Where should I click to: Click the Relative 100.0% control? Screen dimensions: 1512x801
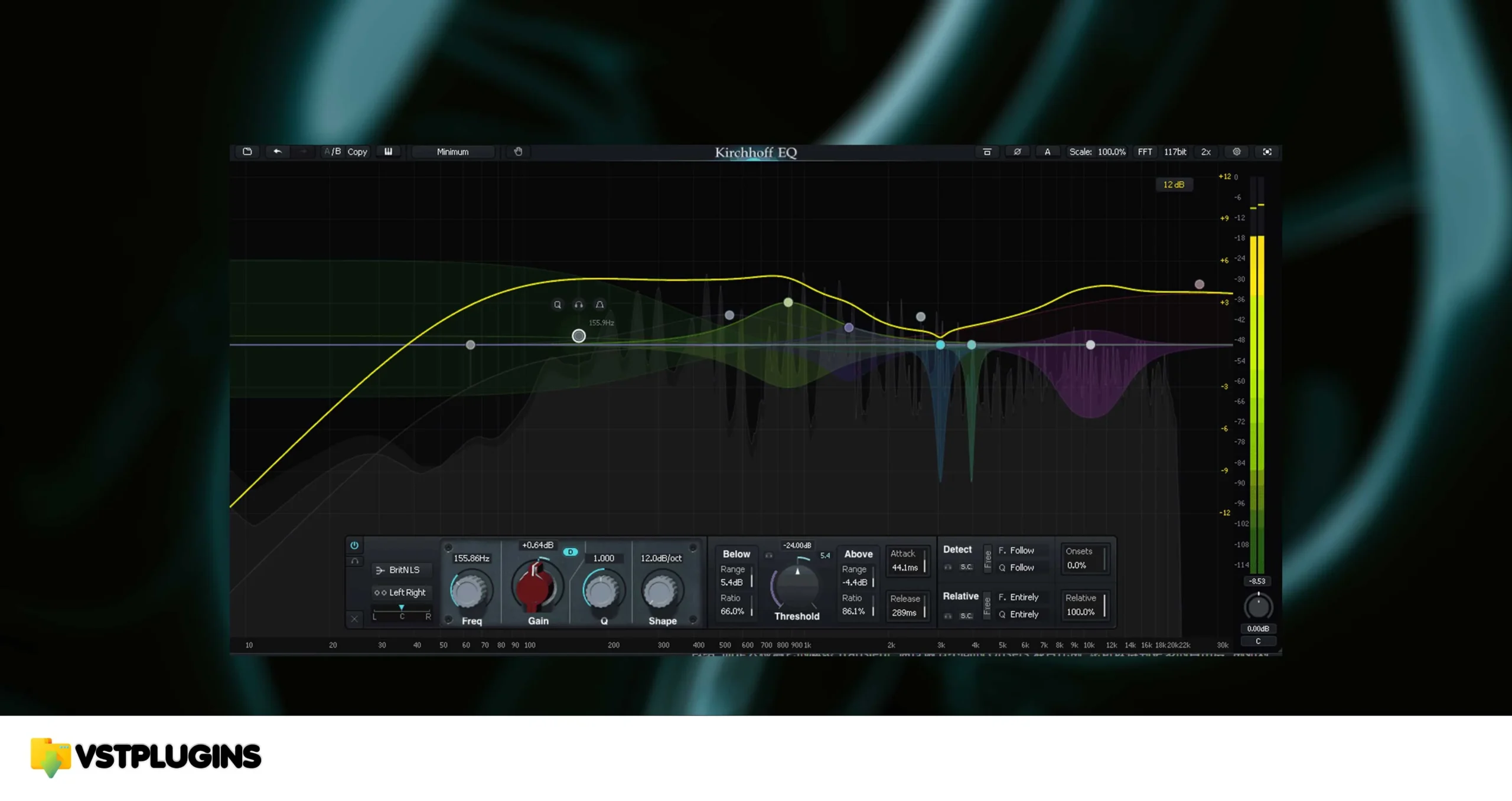pyautogui.click(x=1084, y=605)
